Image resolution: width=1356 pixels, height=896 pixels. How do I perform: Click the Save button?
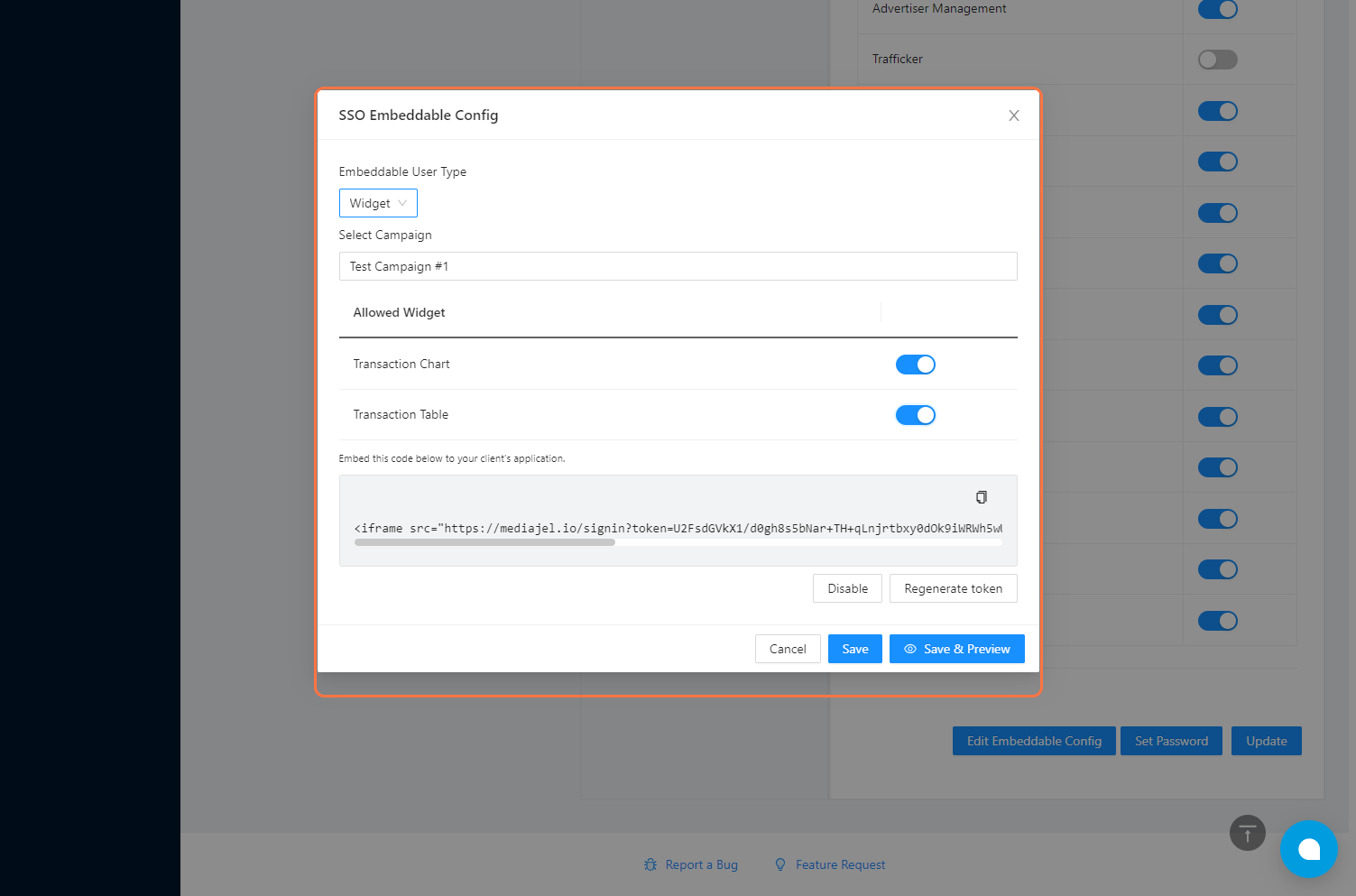tap(854, 649)
